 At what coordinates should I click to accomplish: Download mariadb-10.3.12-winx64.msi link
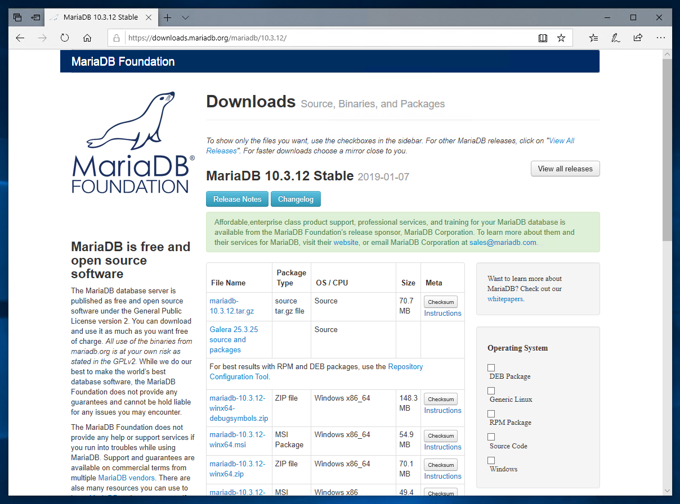[237, 439]
